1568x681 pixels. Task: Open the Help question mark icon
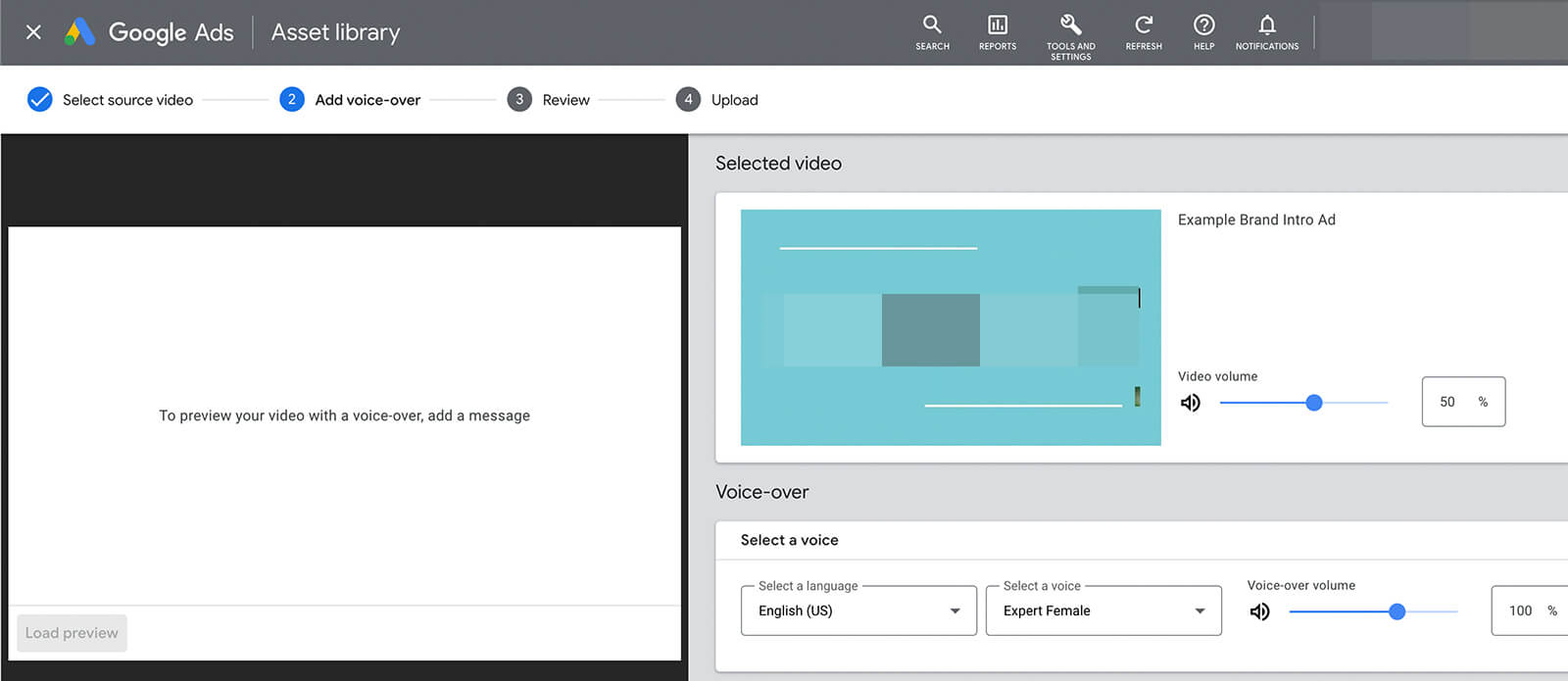tap(1204, 24)
